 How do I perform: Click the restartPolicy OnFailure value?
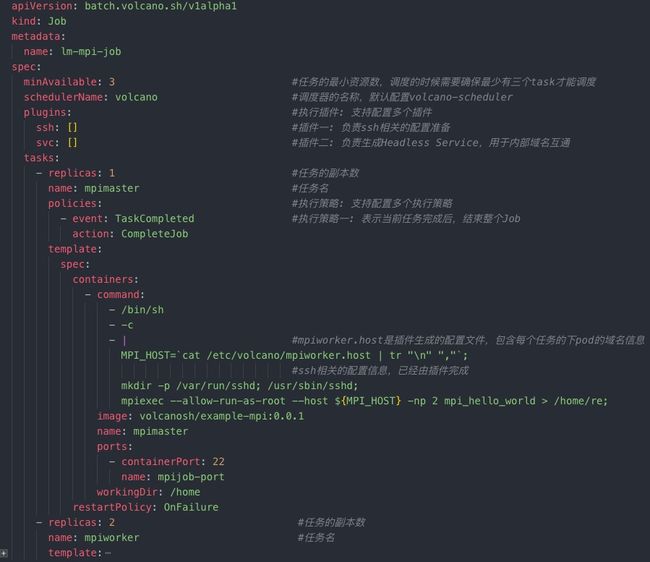[191, 507]
